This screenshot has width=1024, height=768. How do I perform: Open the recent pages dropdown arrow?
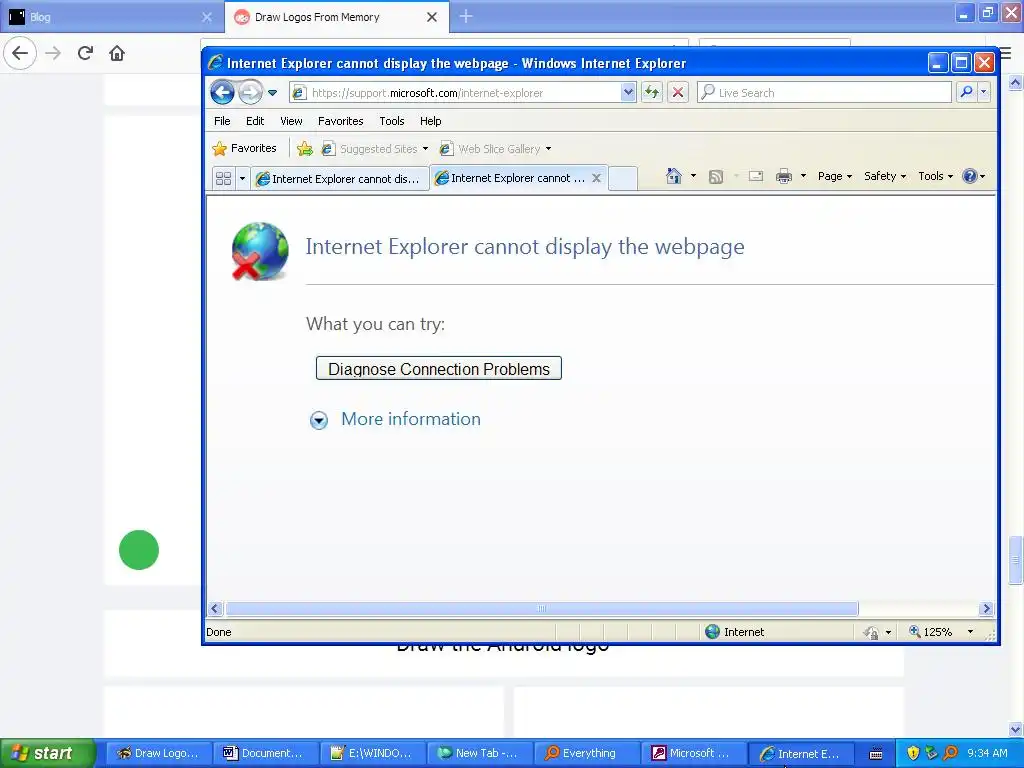[272, 93]
